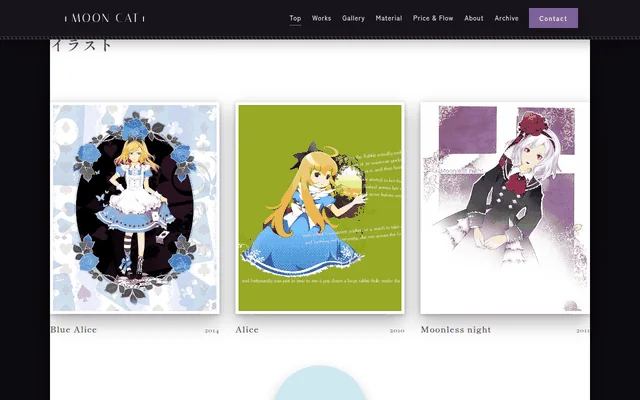
Task: Click the year 2010 under Alice
Action: pos(397,331)
